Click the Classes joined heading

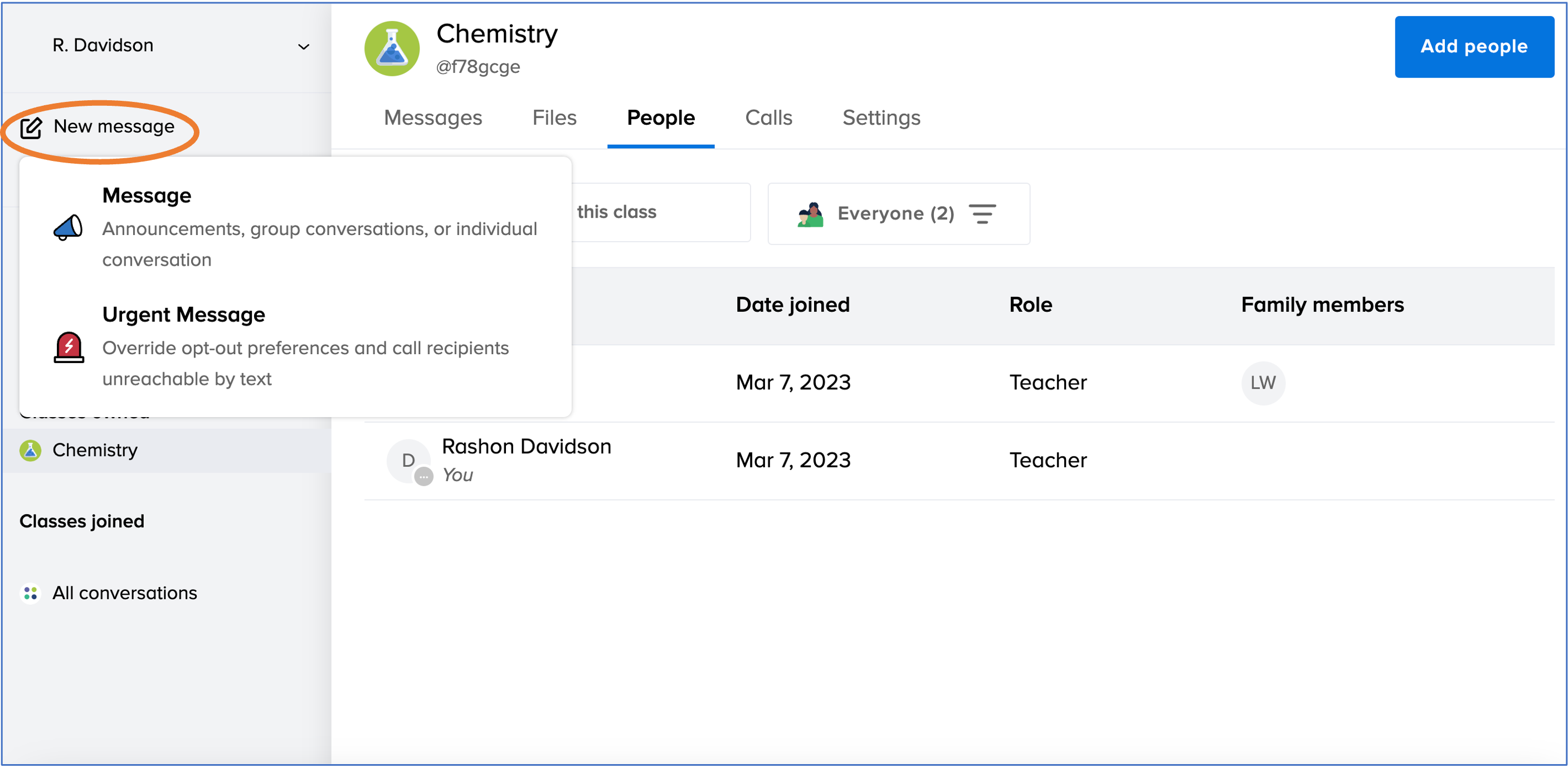[x=81, y=521]
